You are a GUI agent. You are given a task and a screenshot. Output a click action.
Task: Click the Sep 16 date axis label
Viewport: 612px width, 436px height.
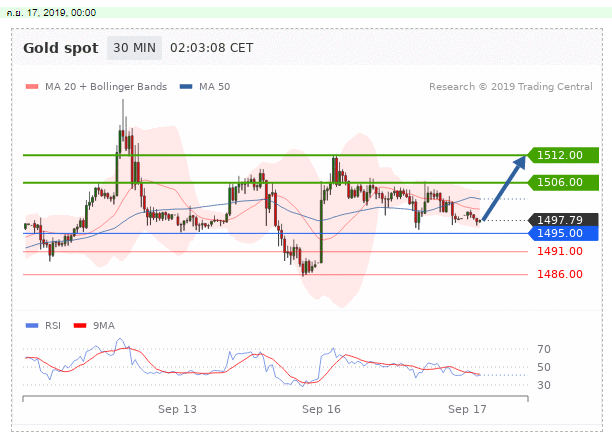coord(321,409)
